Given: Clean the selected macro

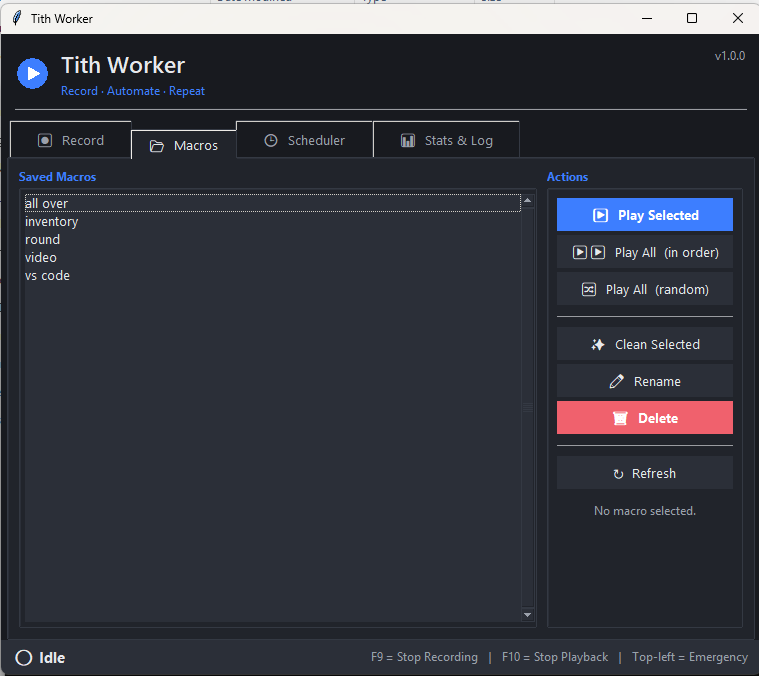Looking at the screenshot, I should pos(645,344).
